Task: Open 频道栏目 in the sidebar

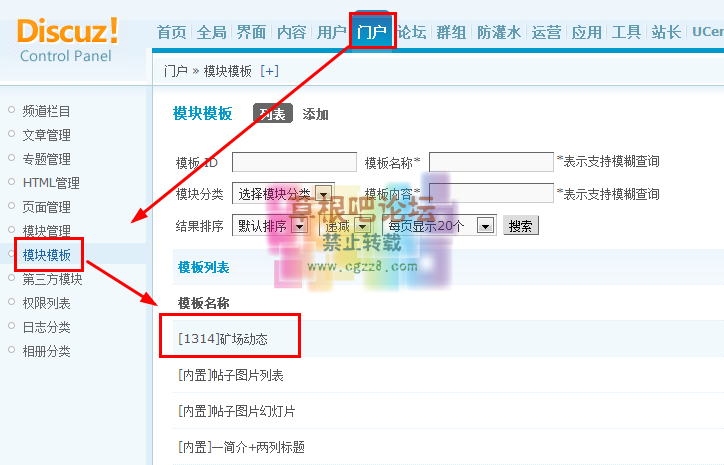Action: [x=46, y=111]
